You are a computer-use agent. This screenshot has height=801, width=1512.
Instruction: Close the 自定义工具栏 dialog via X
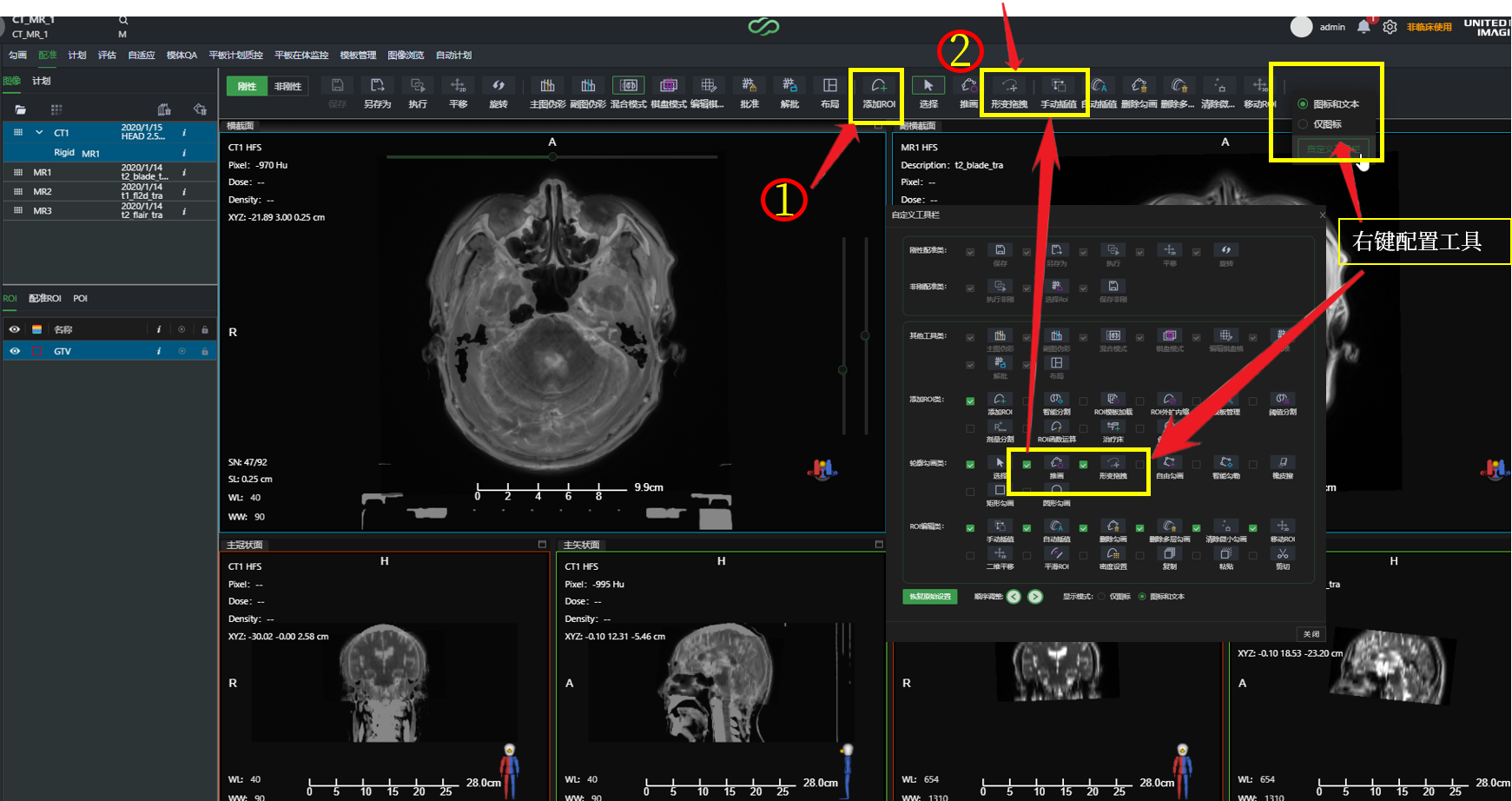tap(1323, 215)
